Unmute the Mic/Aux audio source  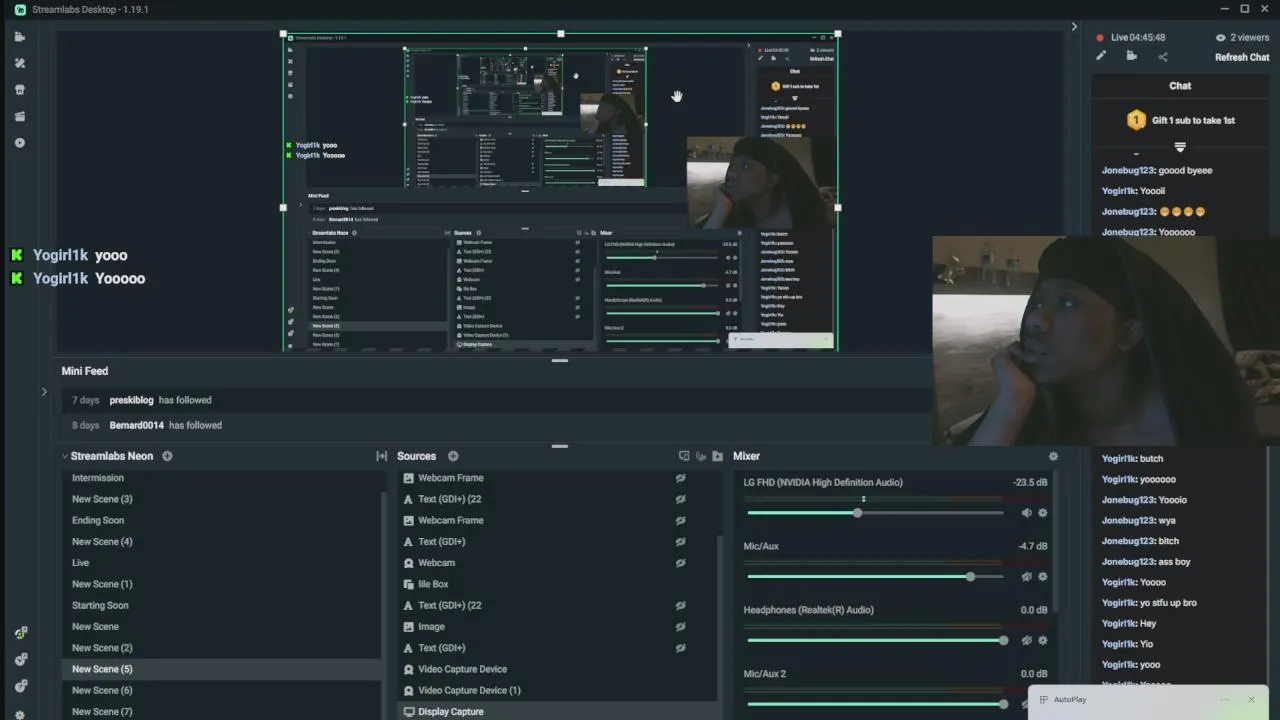(1026, 577)
